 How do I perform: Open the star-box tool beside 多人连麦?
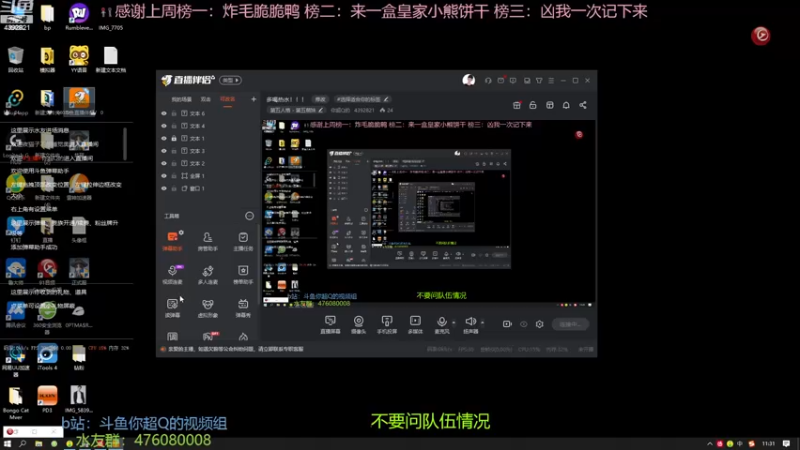click(243, 274)
